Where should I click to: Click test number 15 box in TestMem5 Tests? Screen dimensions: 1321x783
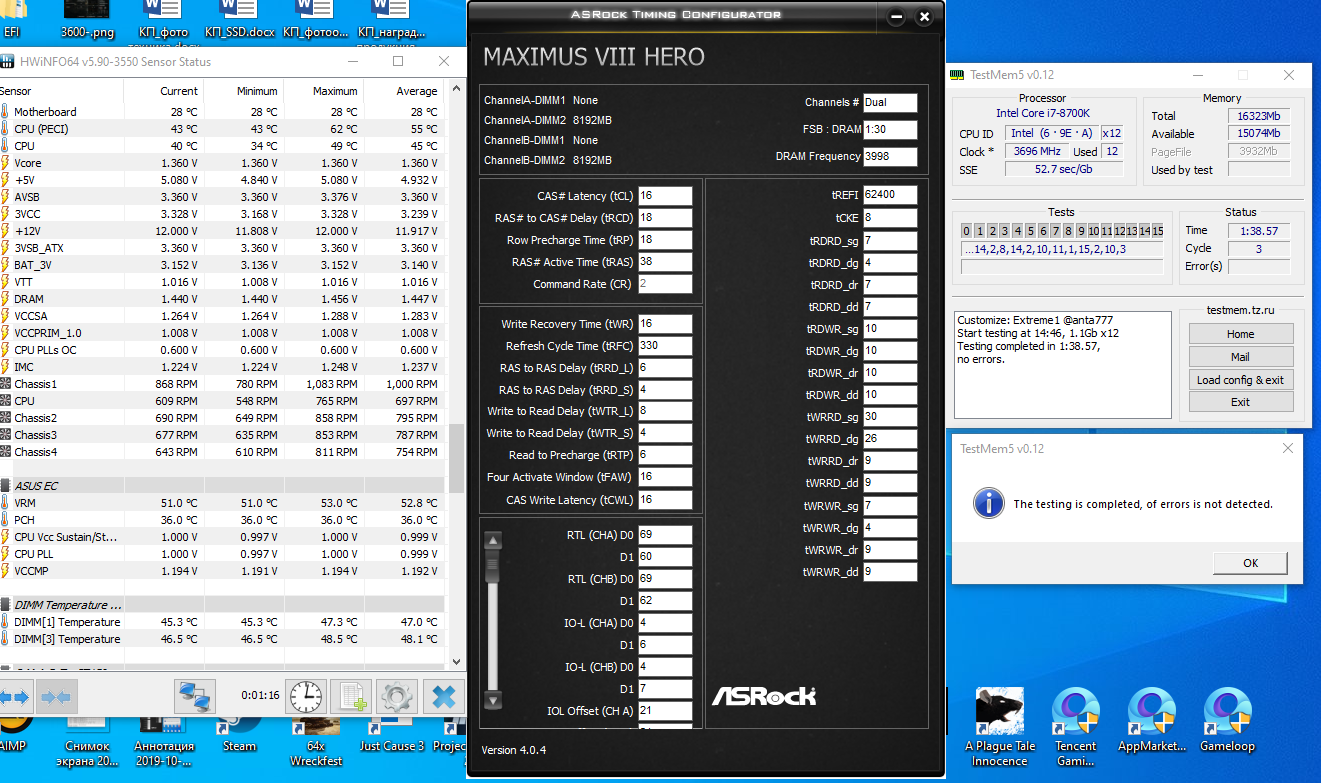tap(1157, 231)
